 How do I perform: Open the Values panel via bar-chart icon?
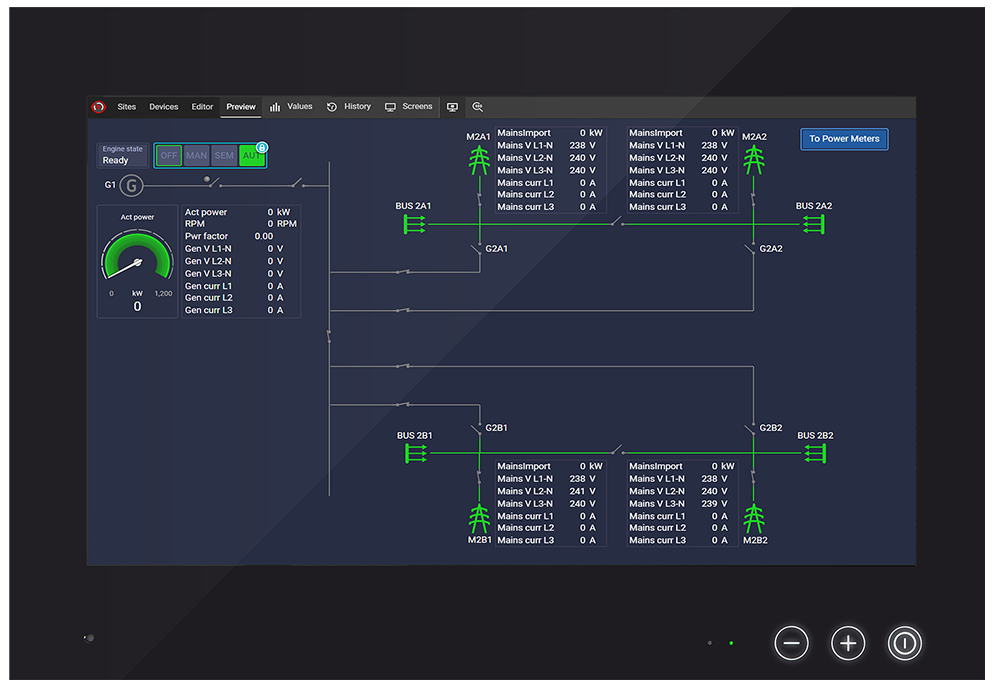point(275,106)
